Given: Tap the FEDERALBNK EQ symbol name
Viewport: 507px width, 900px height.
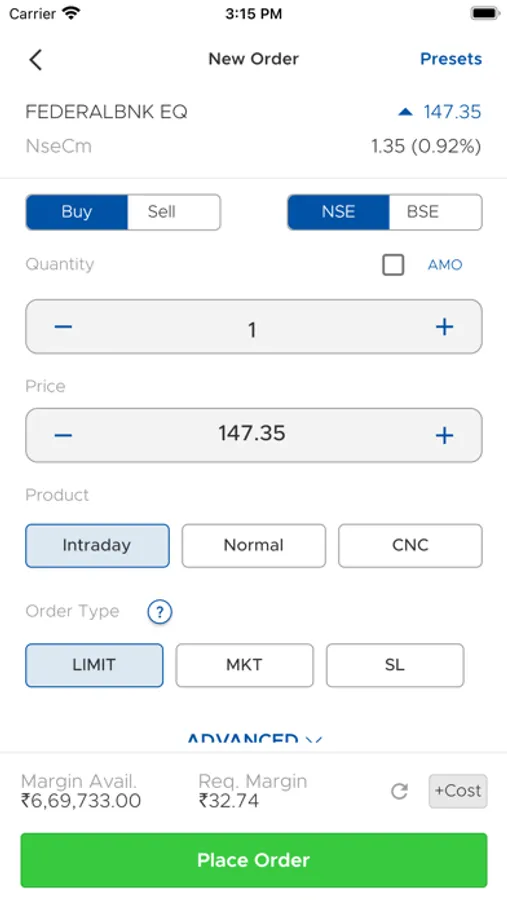Looking at the screenshot, I should pyautogui.click(x=106, y=112).
